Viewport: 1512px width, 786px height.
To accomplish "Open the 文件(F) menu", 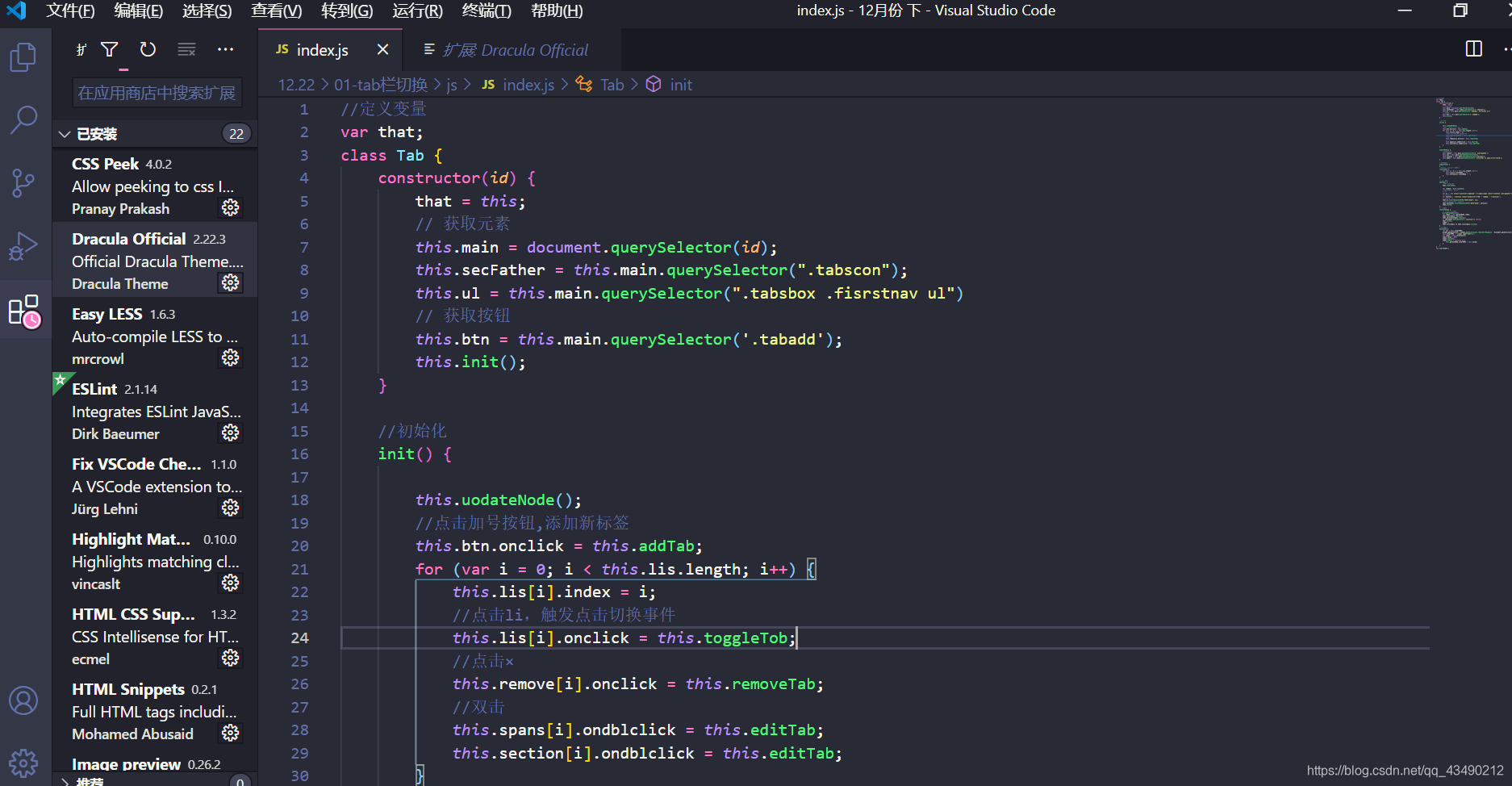I will (70, 10).
